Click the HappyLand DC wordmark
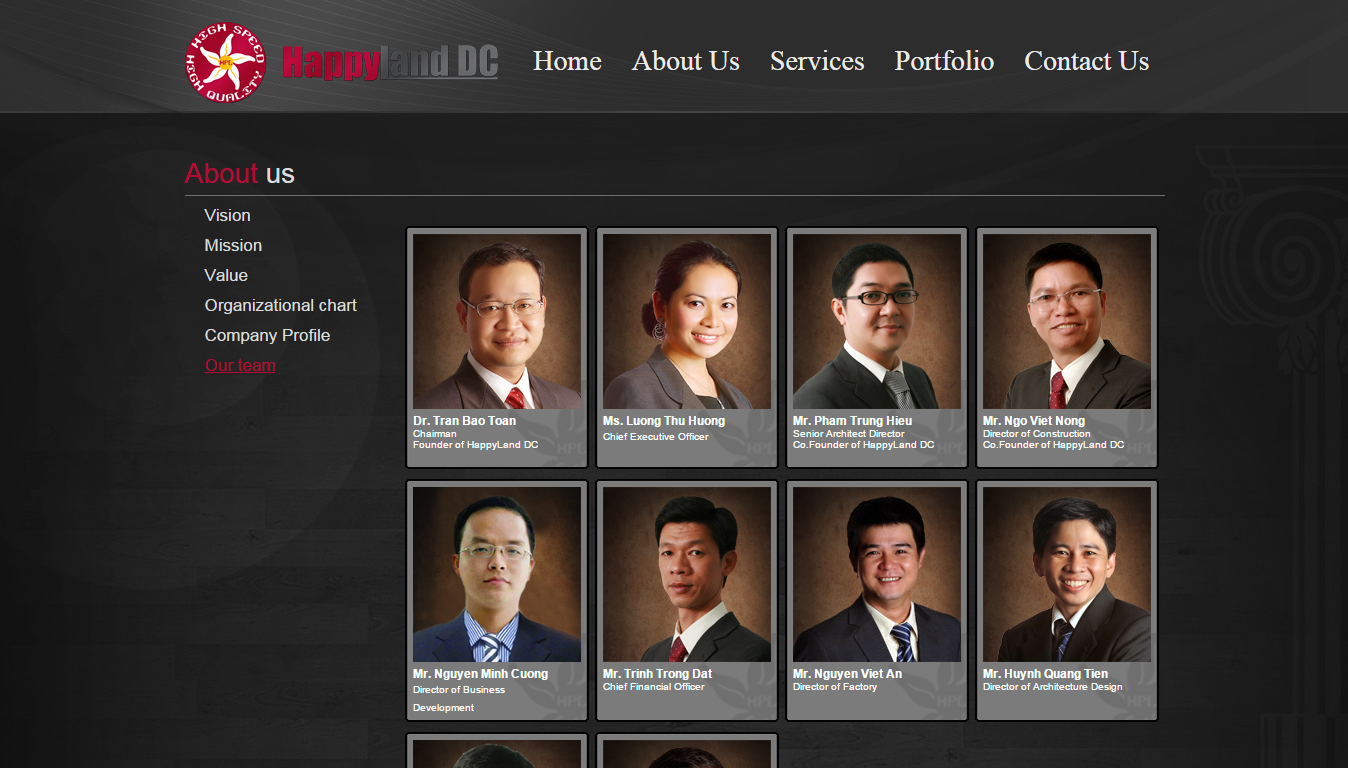Image resolution: width=1348 pixels, height=768 pixels. pyautogui.click(x=390, y=62)
